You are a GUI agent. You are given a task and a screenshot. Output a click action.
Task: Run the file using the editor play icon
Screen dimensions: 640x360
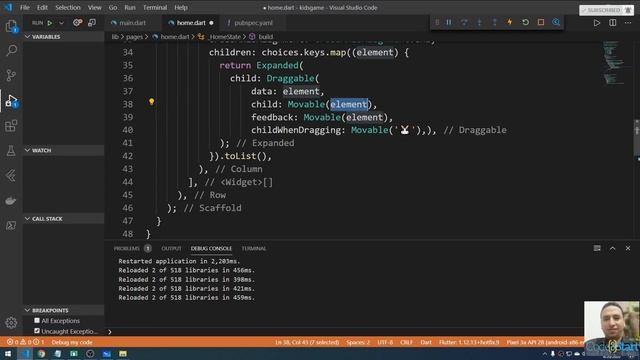[x=597, y=23]
